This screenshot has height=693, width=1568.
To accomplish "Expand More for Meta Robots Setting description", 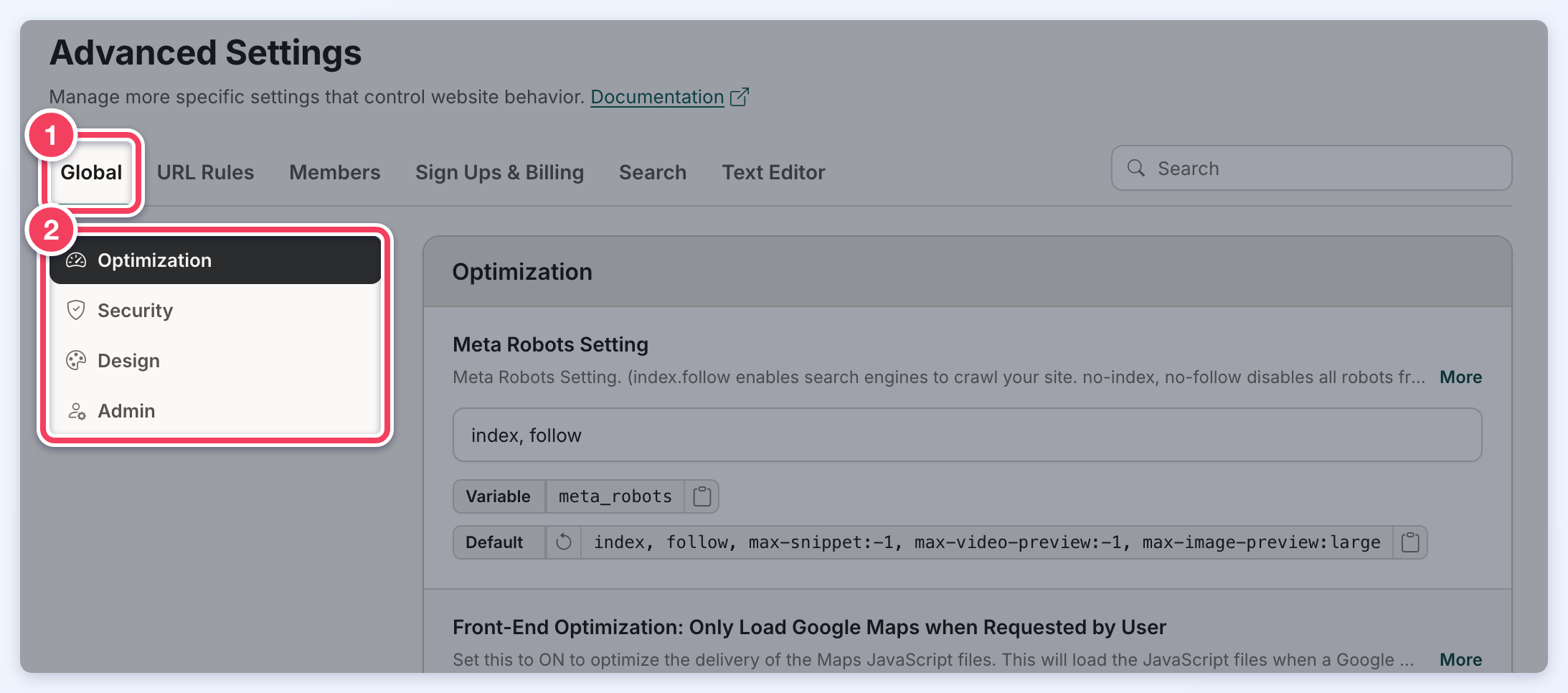I will [x=1460, y=377].
